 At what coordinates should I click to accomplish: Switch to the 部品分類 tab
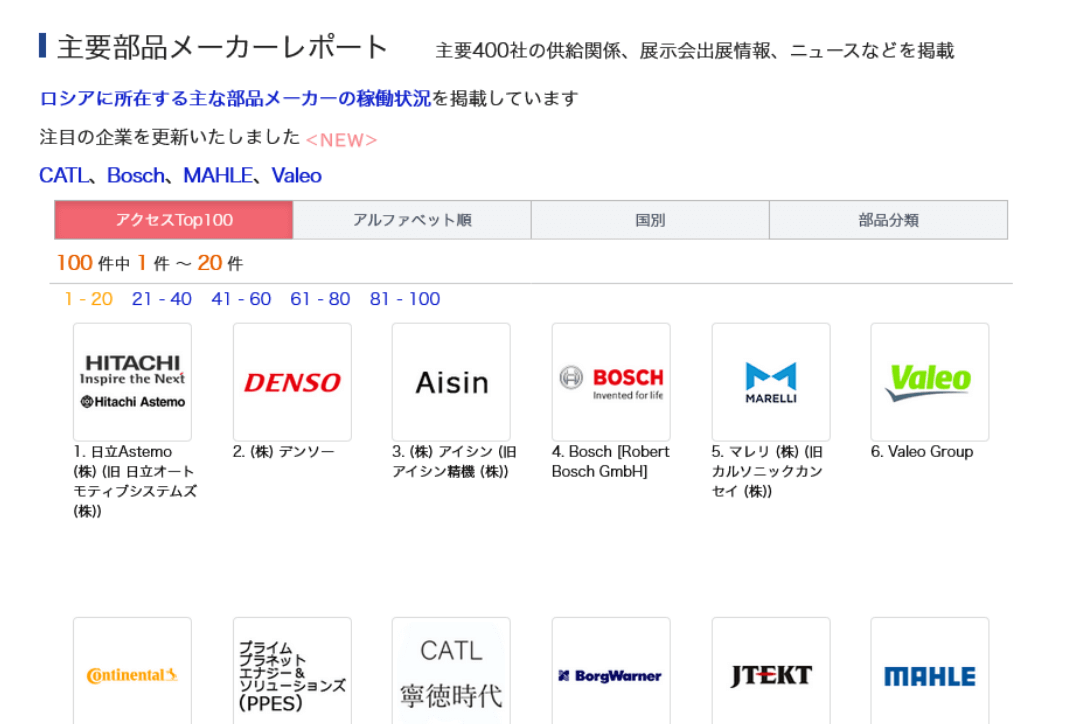pyautogui.click(x=889, y=220)
